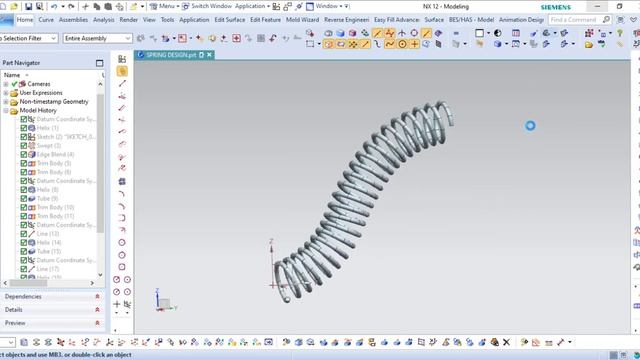Screen dimensions: 640x360
Task: Open the Animation Design tab
Action: [x=521, y=20]
